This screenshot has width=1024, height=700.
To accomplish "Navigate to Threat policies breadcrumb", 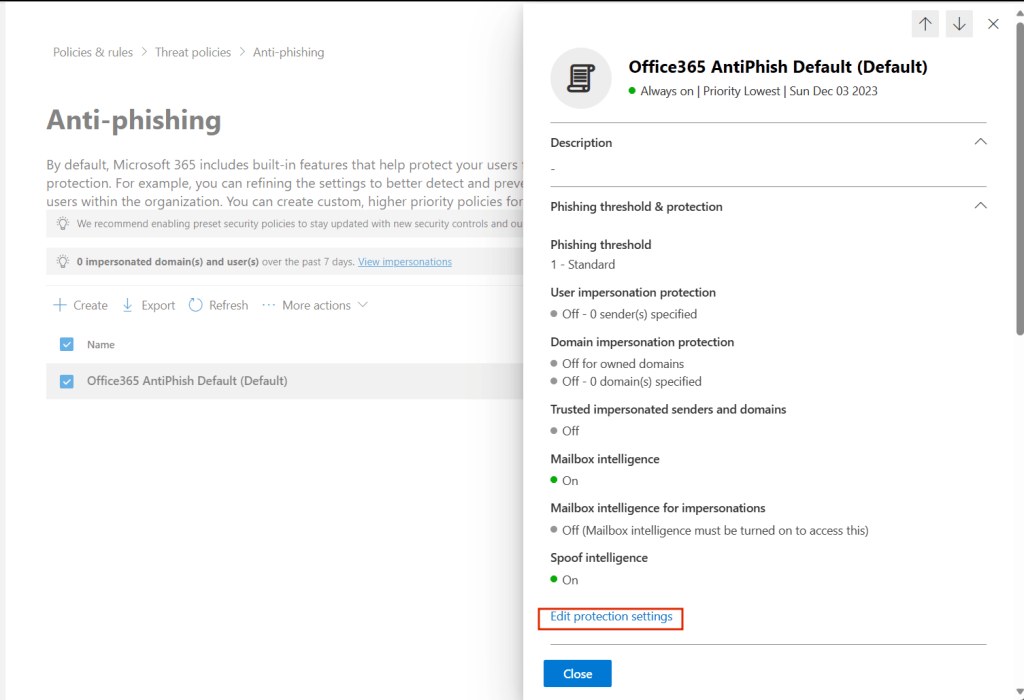I will click(193, 52).
